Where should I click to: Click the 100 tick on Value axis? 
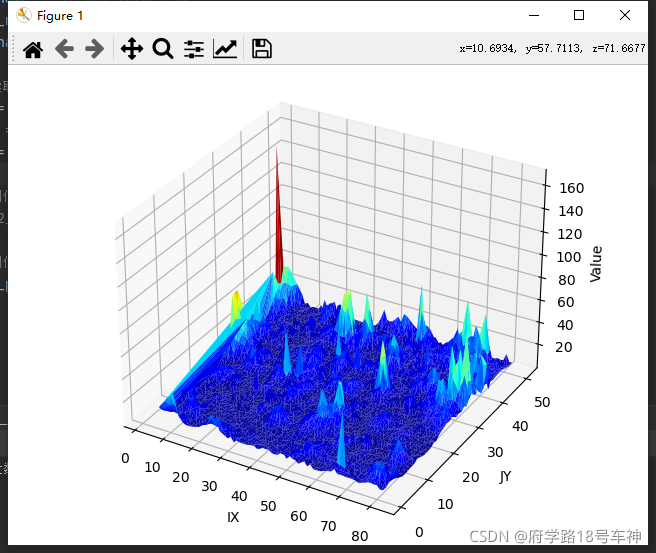(x=569, y=257)
